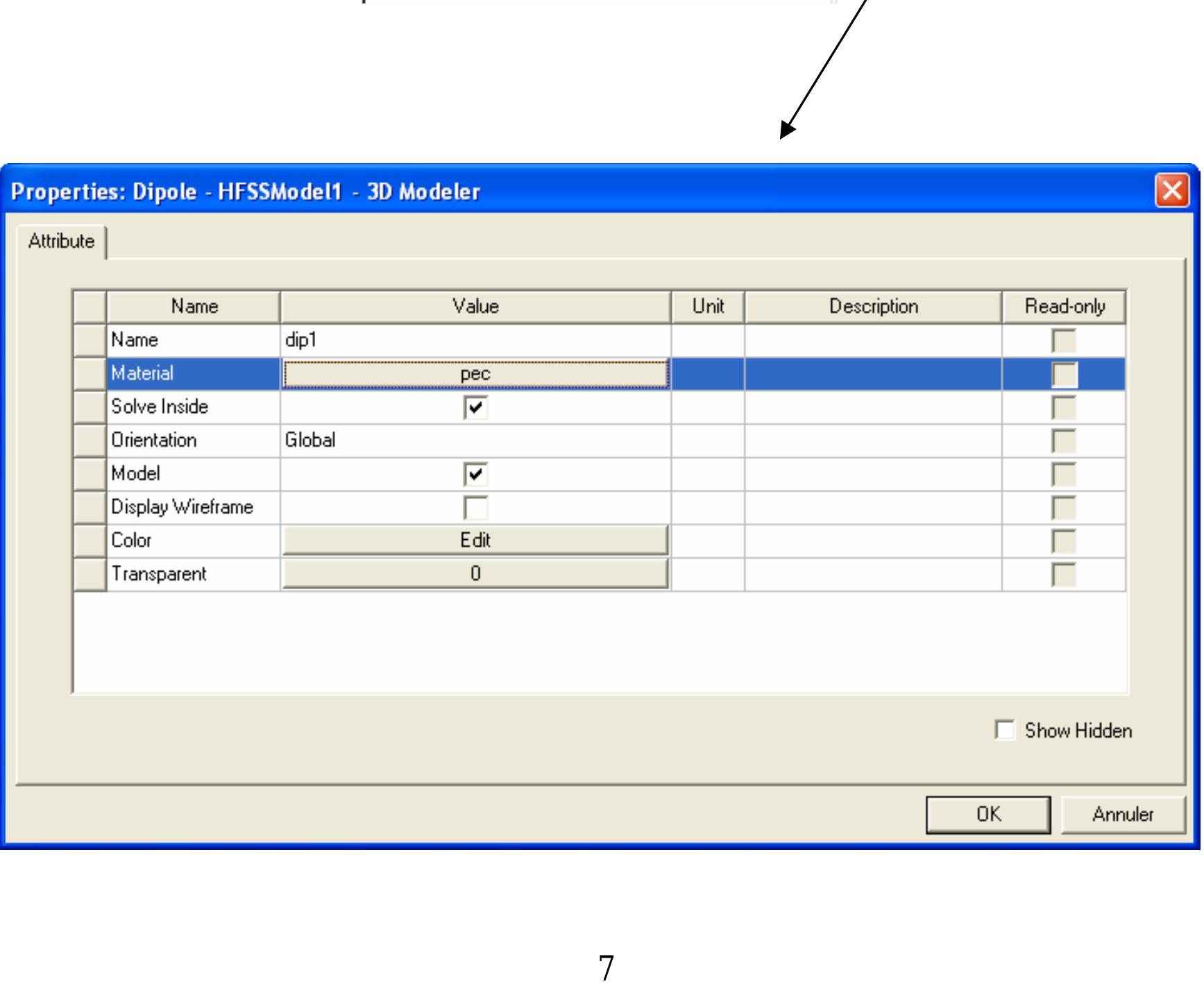1204x993 pixels.
Task: Enable the Show Hidden checkbox
Action: (1004, 730)
